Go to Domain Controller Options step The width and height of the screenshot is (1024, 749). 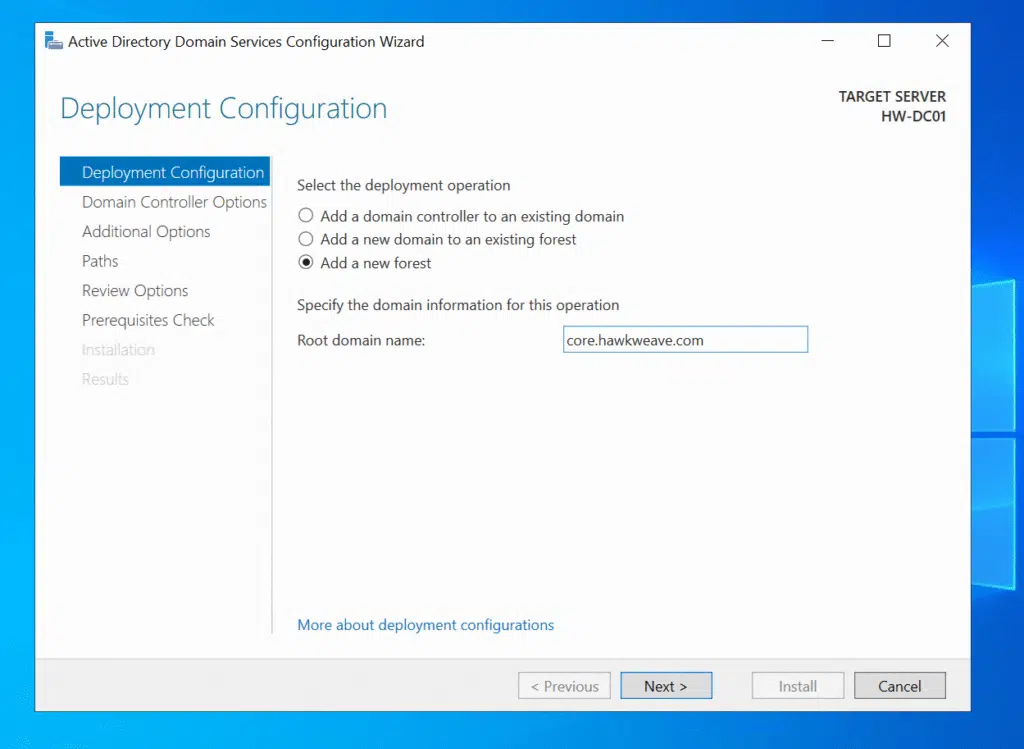click(x=174, y=202)
